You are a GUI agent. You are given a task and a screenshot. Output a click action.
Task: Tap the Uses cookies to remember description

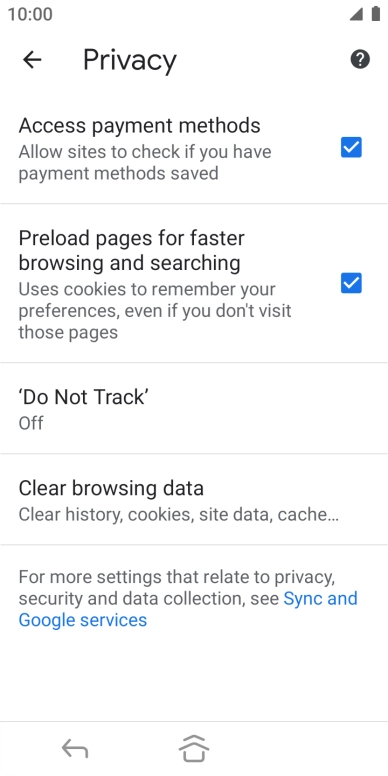click(155, 310)
